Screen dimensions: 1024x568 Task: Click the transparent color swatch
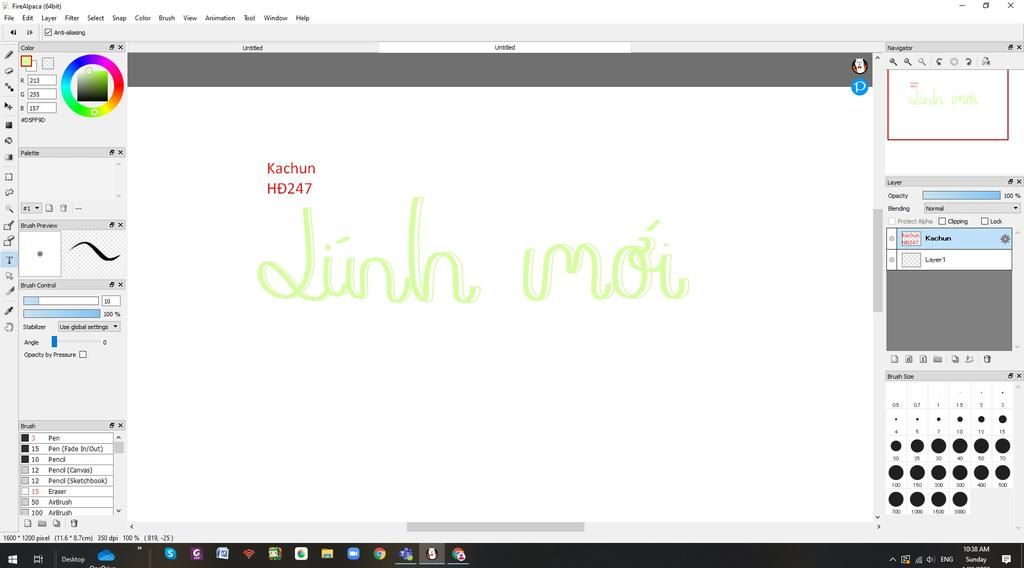point(48,63)
